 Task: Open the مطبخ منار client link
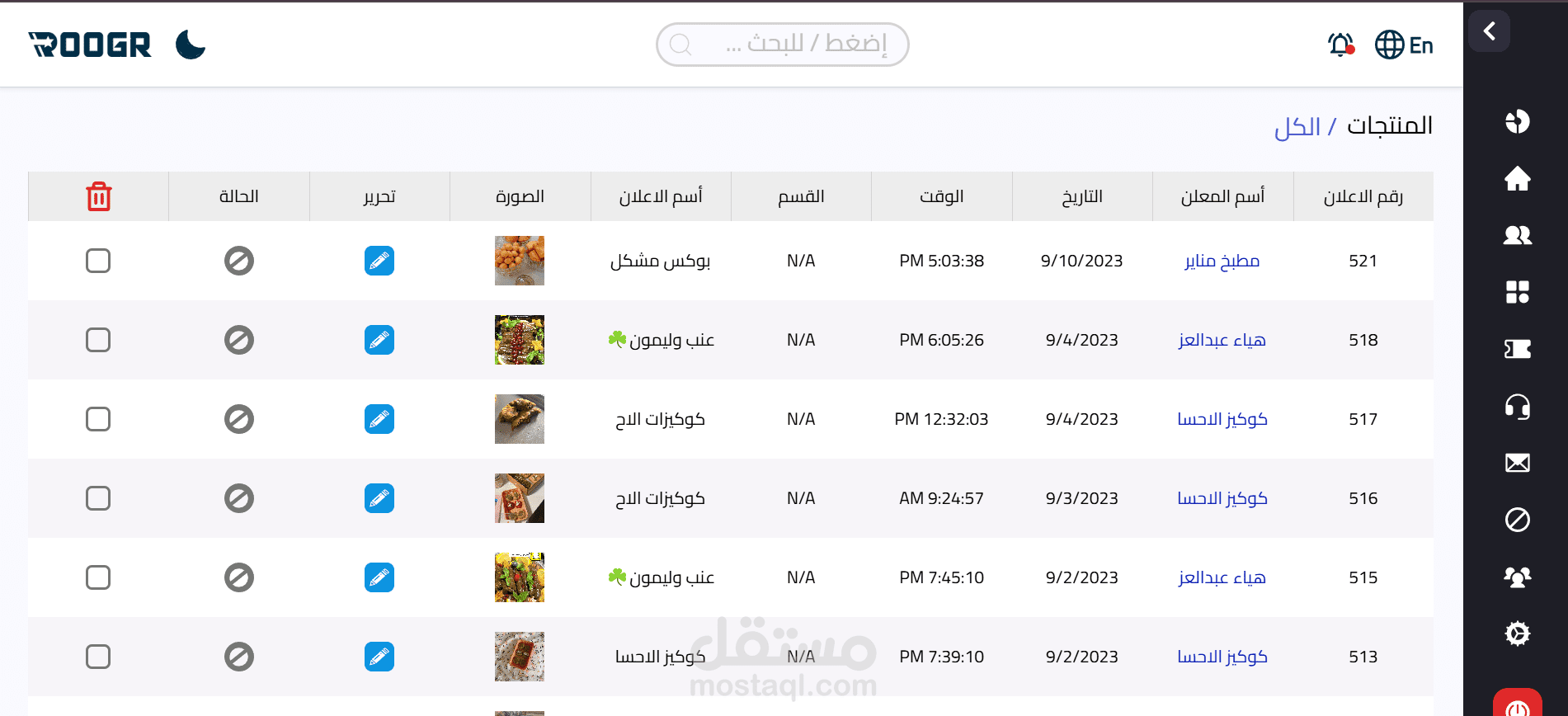pos(1222,261)
